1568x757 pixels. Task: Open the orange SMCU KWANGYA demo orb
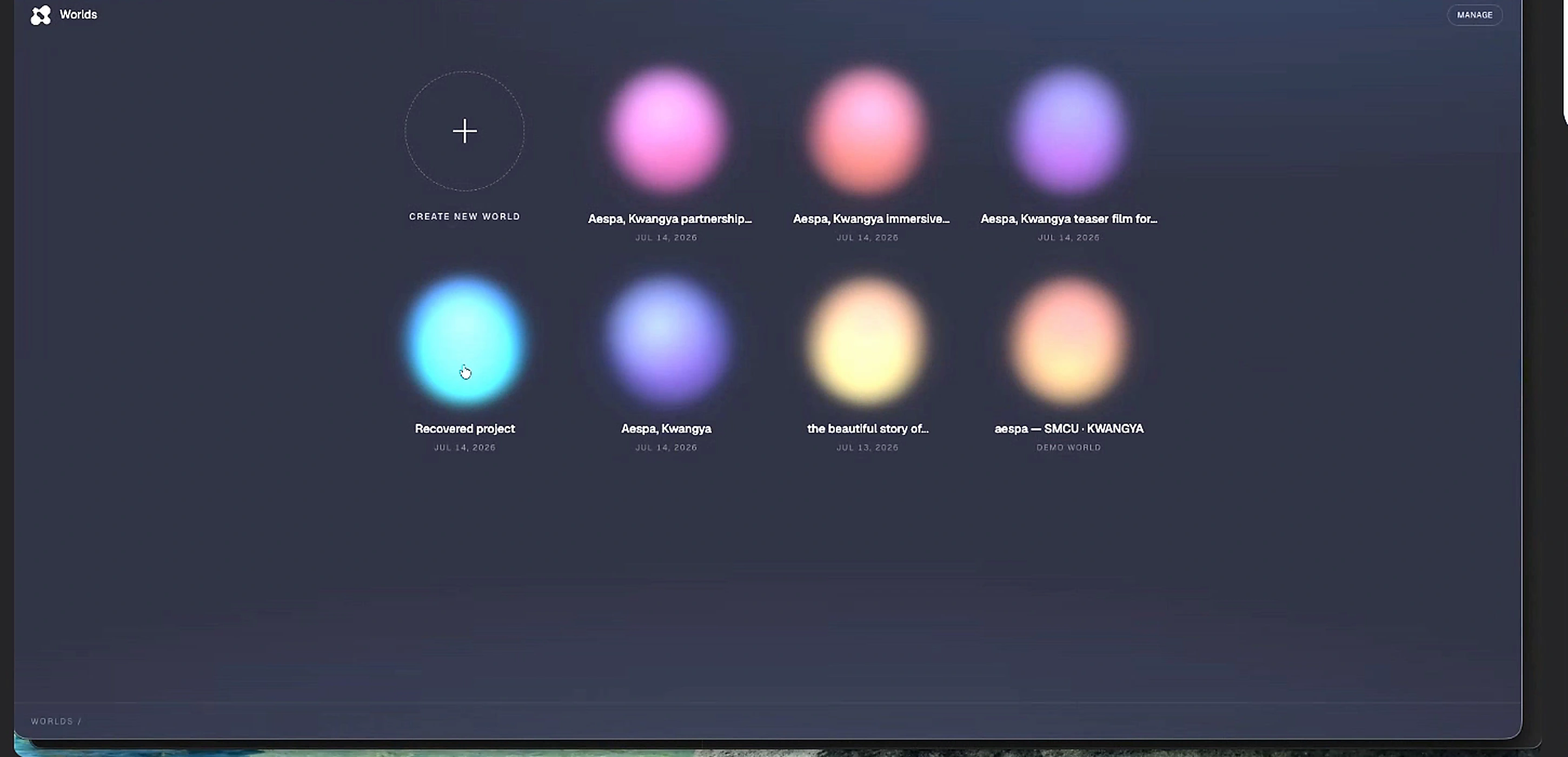(x=1069, y=341)
